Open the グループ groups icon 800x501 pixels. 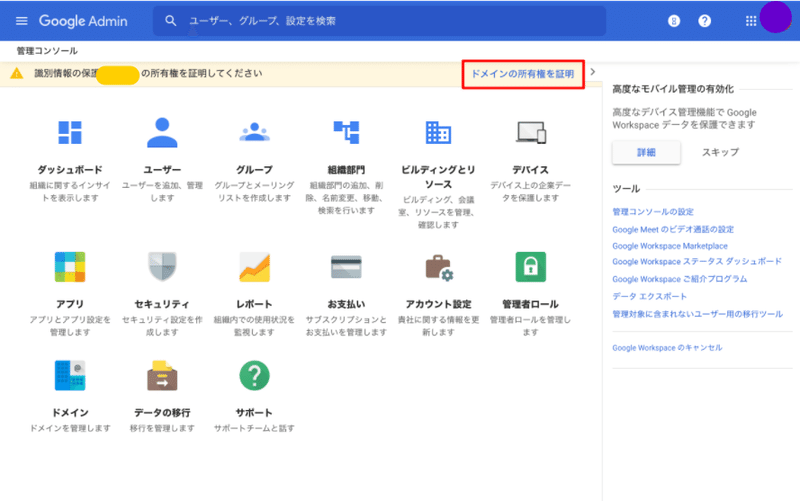pos(254,132)
